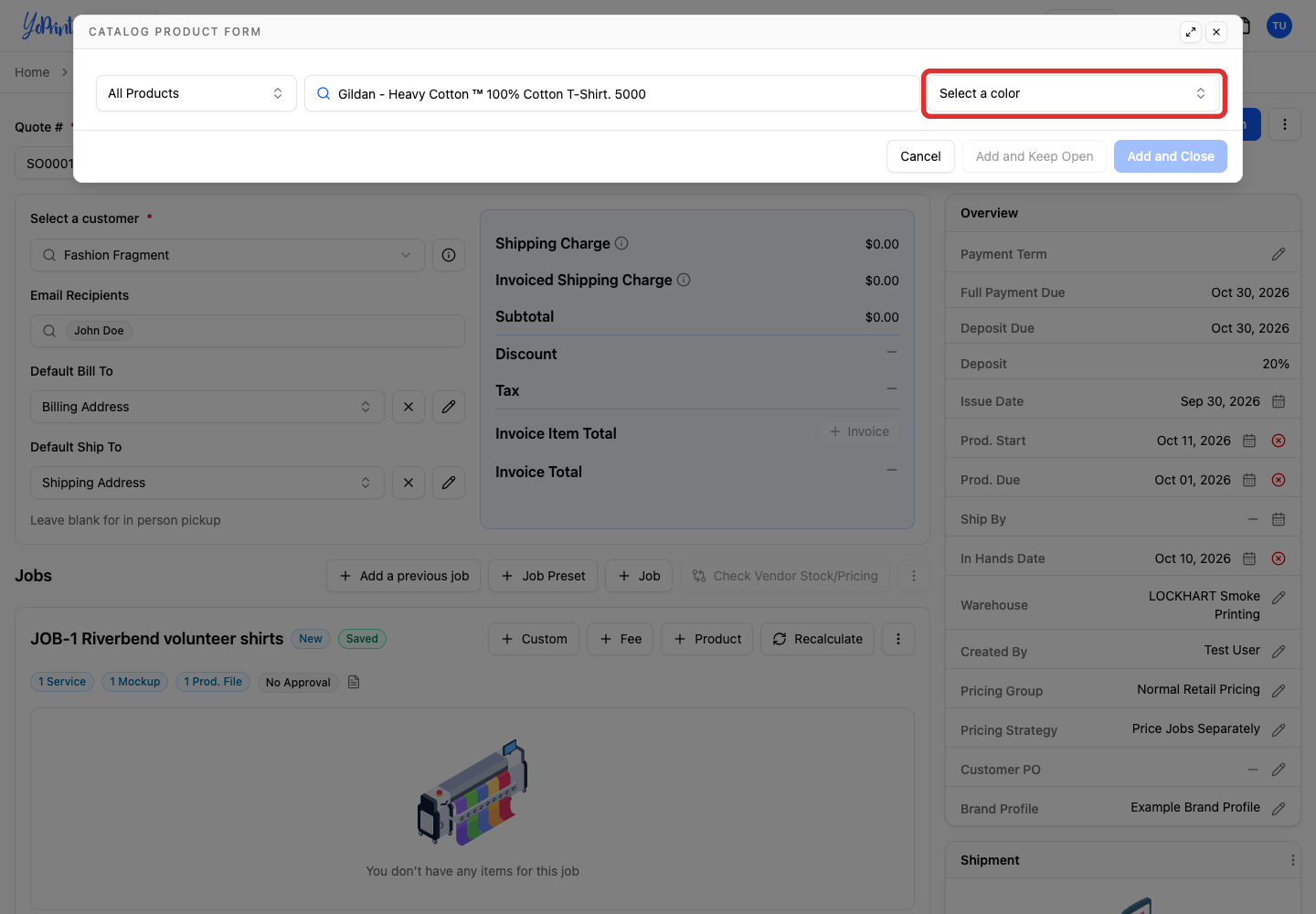This screenshot has width=1316, height=914.
Task: Select the 1 Mockup tag
Action: (x=134, y=682)
